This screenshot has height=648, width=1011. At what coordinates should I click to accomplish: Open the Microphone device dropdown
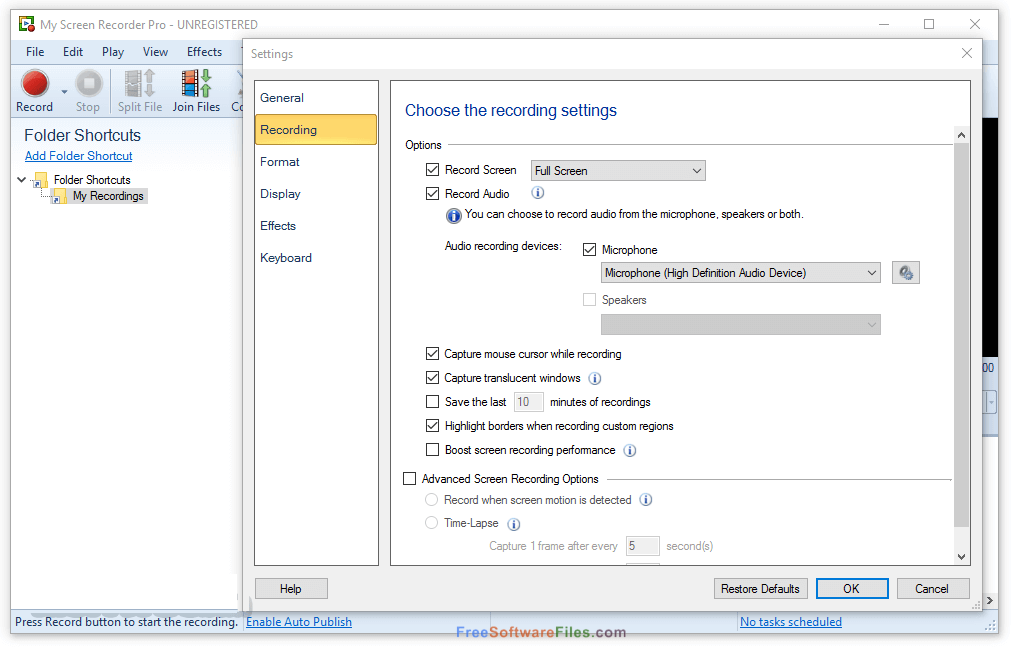point(740,273)
